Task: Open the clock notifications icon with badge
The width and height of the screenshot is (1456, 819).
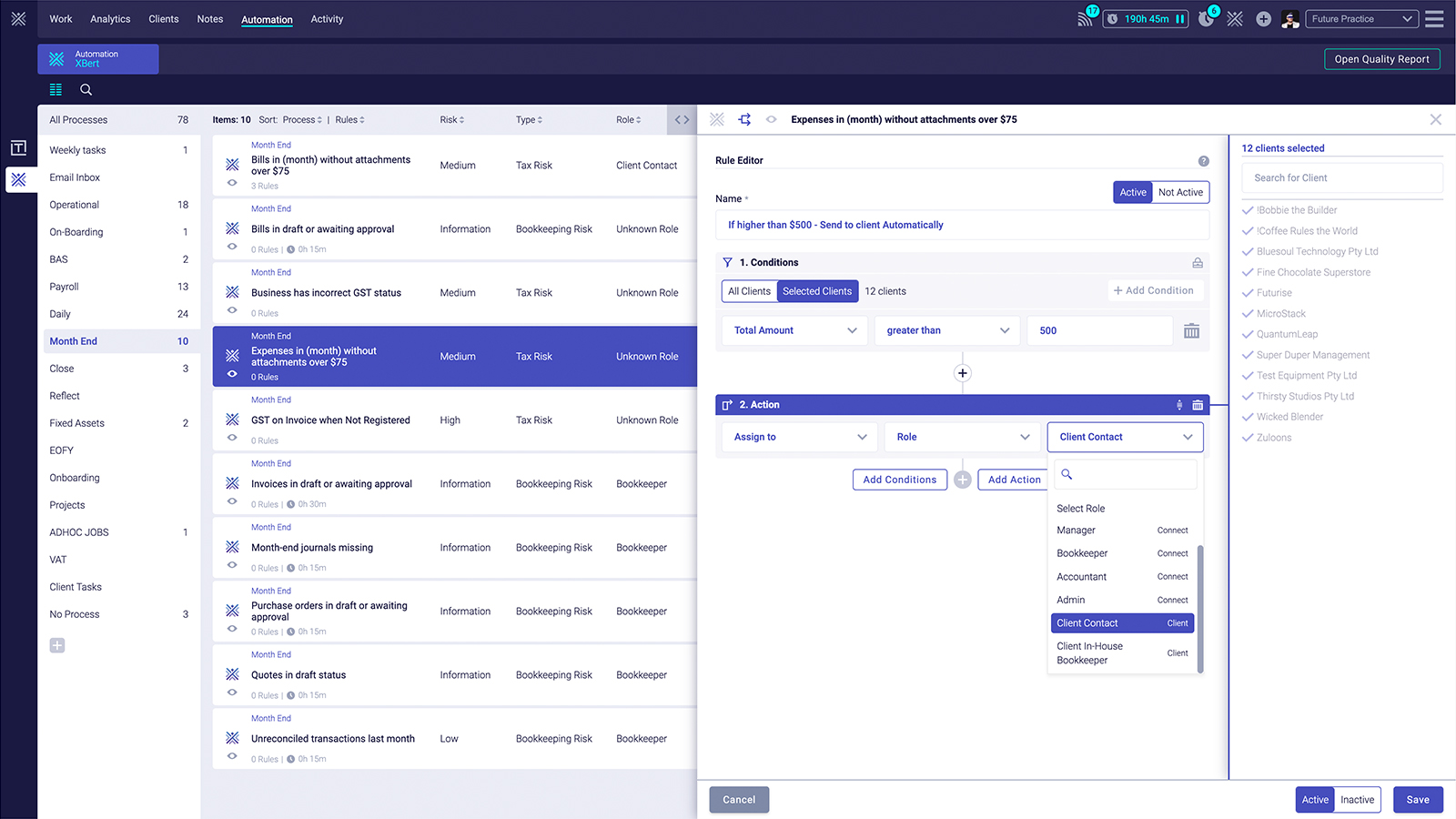Action: 1206,19
